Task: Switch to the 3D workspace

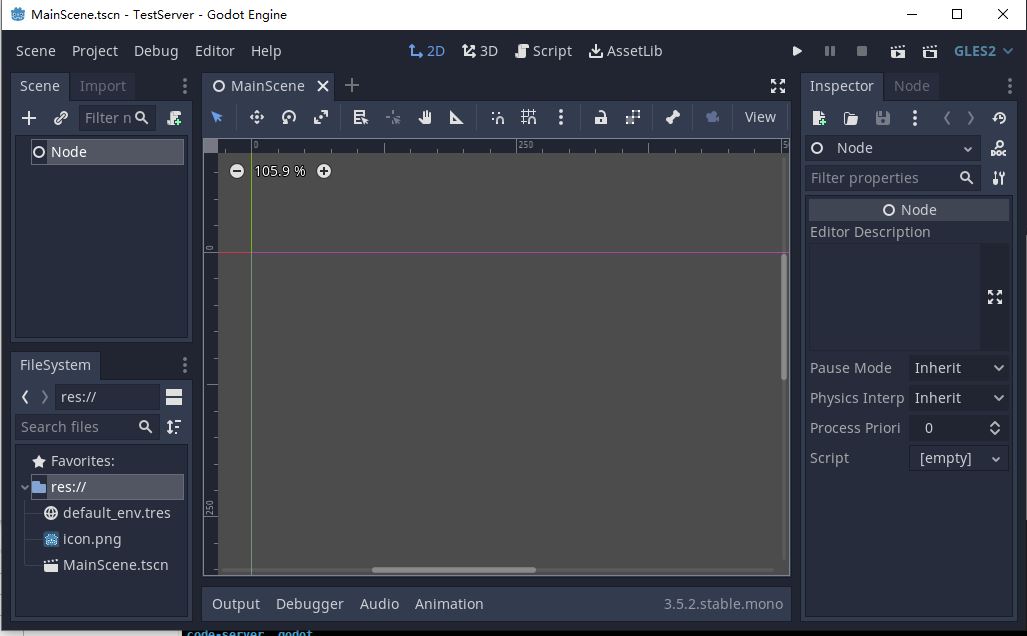Action: [x=480, y=51]
